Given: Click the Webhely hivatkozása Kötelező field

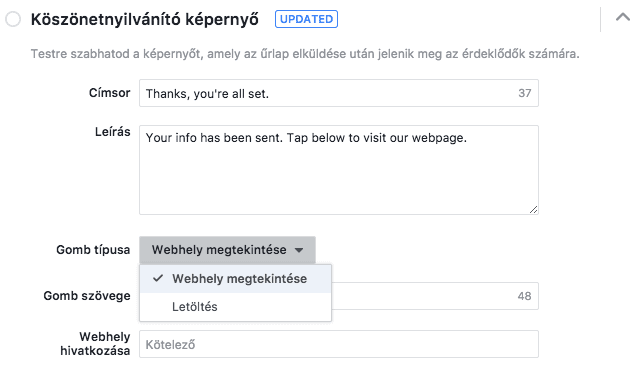Looking at the screenshot, I should point(339,344).
